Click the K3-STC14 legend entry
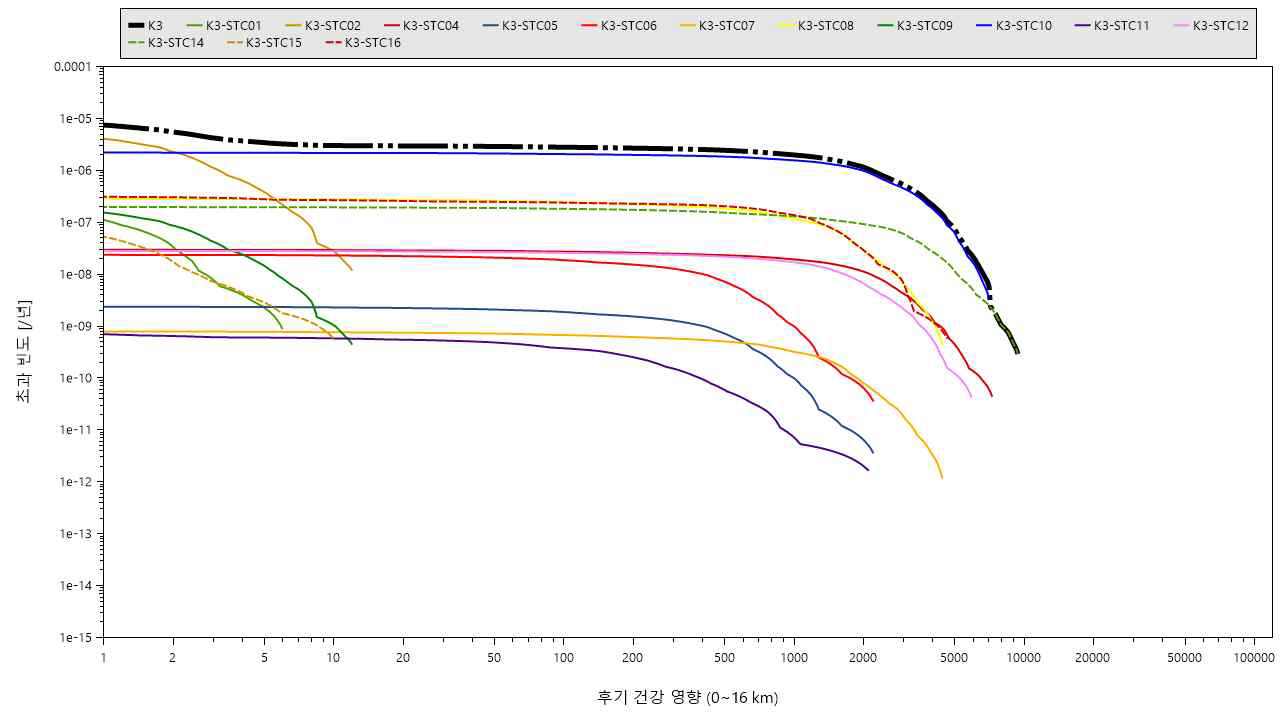 pyautogui.click(x=167, y=43)
